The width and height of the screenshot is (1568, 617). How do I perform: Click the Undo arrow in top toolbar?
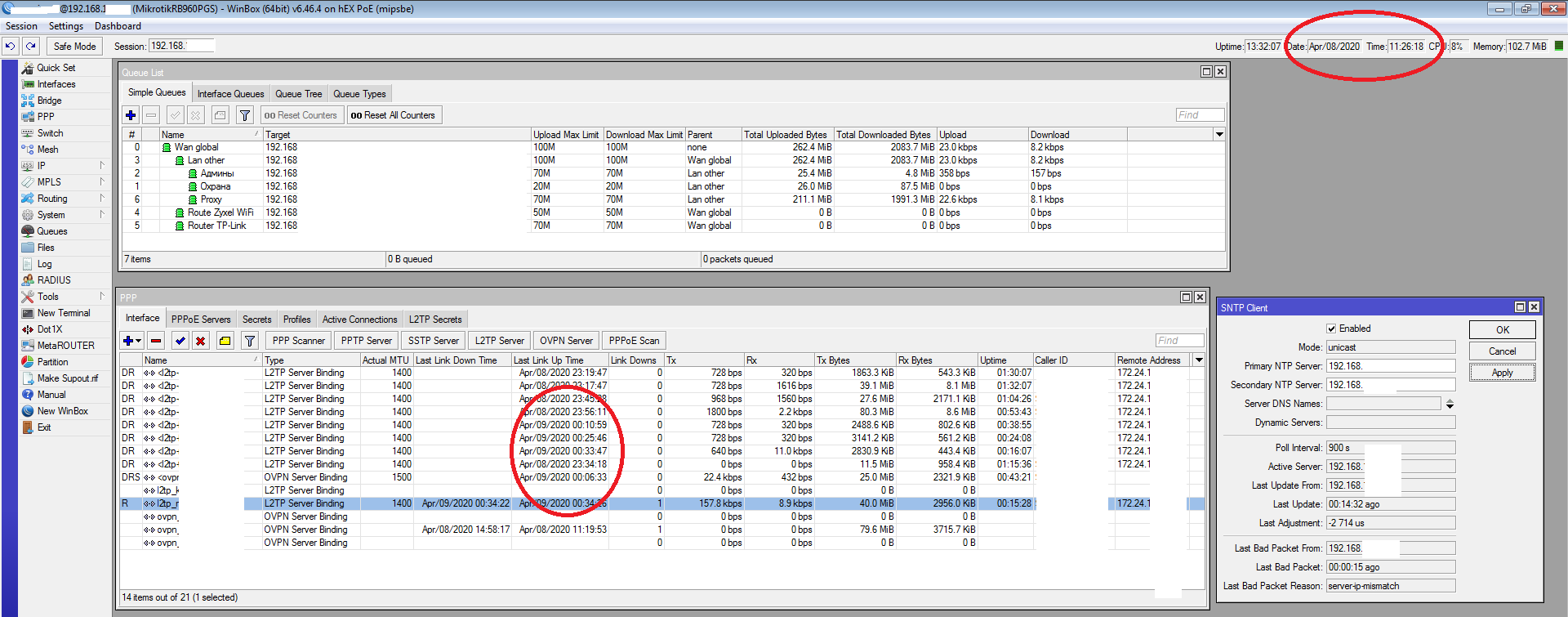(x=11, y=47)
